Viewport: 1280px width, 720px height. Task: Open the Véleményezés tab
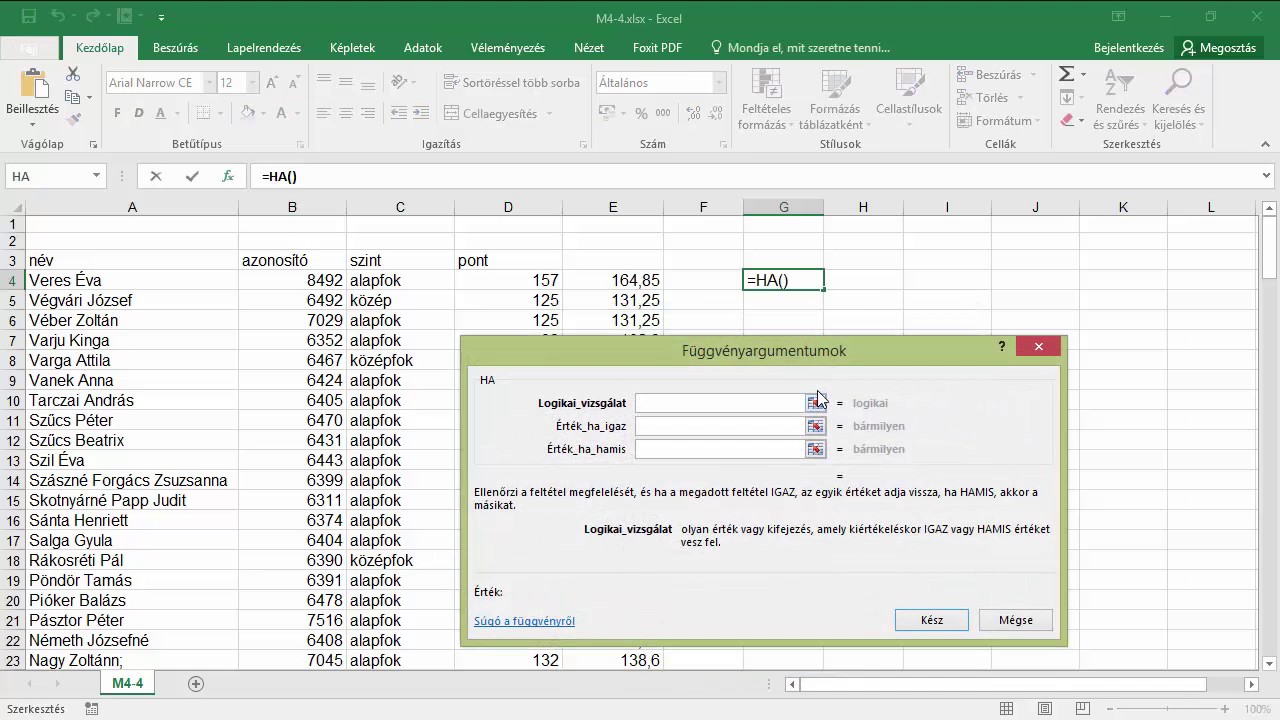pyautogui.click(x=508, y=48)
